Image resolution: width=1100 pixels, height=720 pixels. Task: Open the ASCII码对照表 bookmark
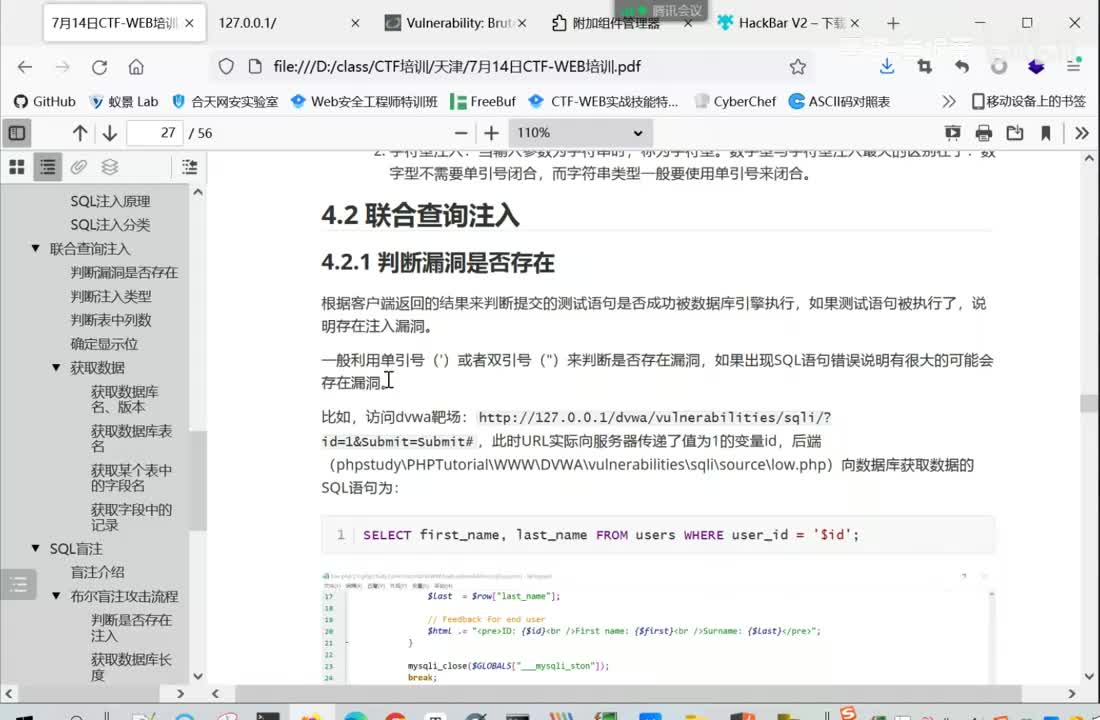coord(839,102)
